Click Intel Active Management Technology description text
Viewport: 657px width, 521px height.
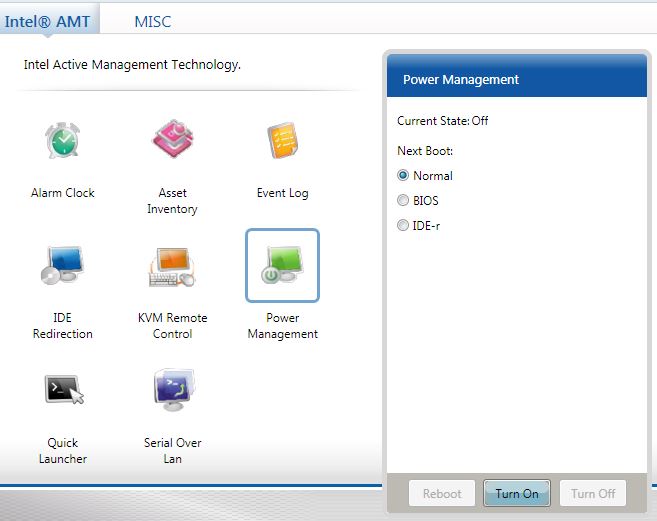[x=132, y=65]
